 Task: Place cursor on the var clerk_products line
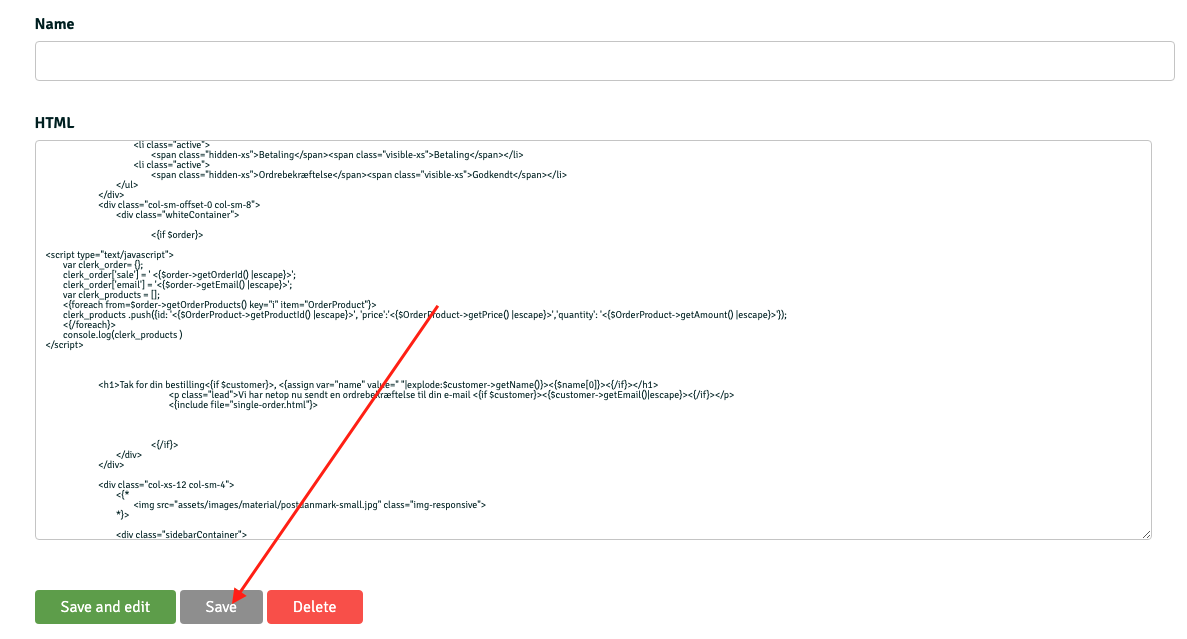pos(111,295)
